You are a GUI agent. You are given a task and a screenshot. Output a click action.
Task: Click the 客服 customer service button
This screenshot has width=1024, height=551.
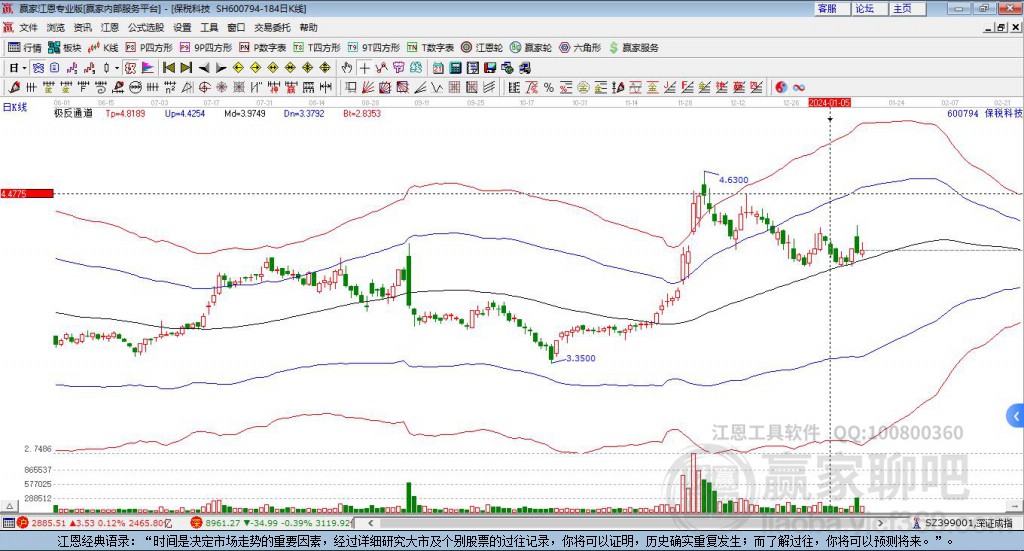tap(832, 8)
